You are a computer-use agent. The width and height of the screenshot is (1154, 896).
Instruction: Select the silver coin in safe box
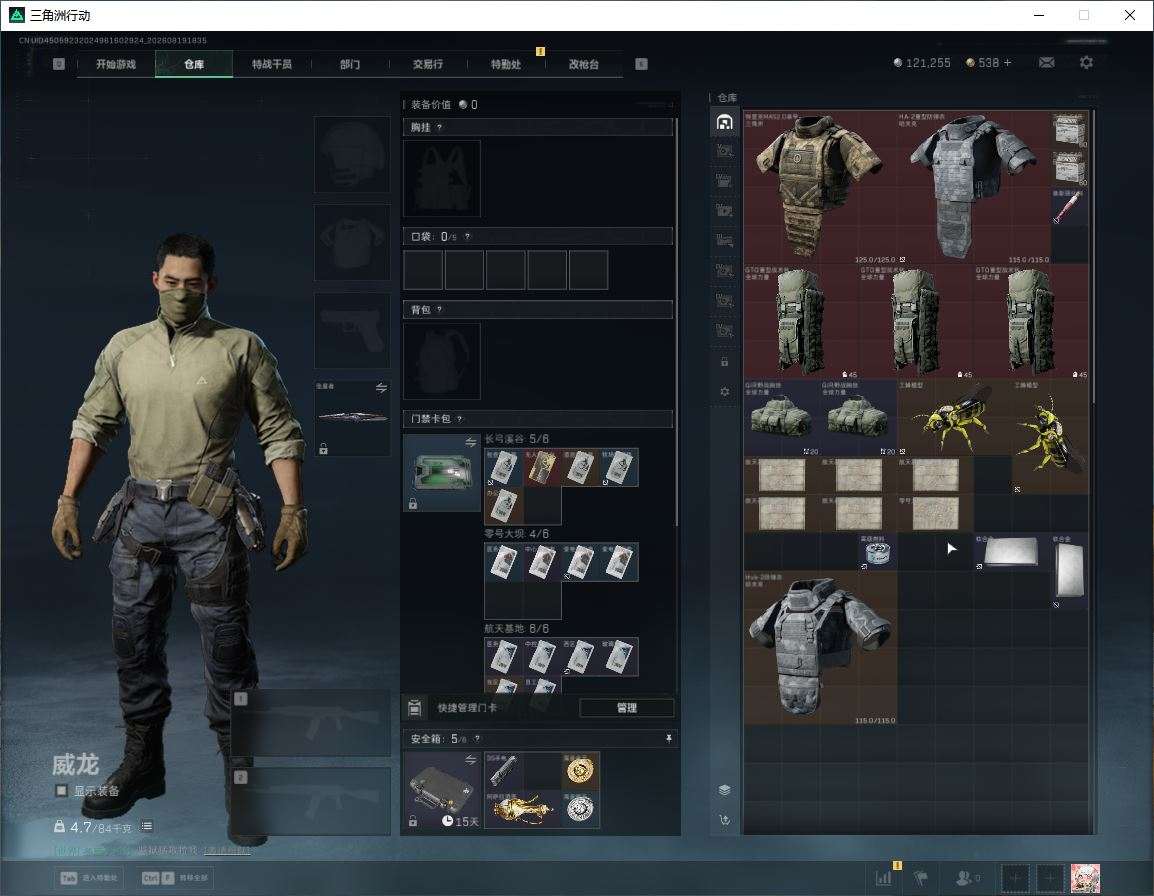[x=580, y=809]
